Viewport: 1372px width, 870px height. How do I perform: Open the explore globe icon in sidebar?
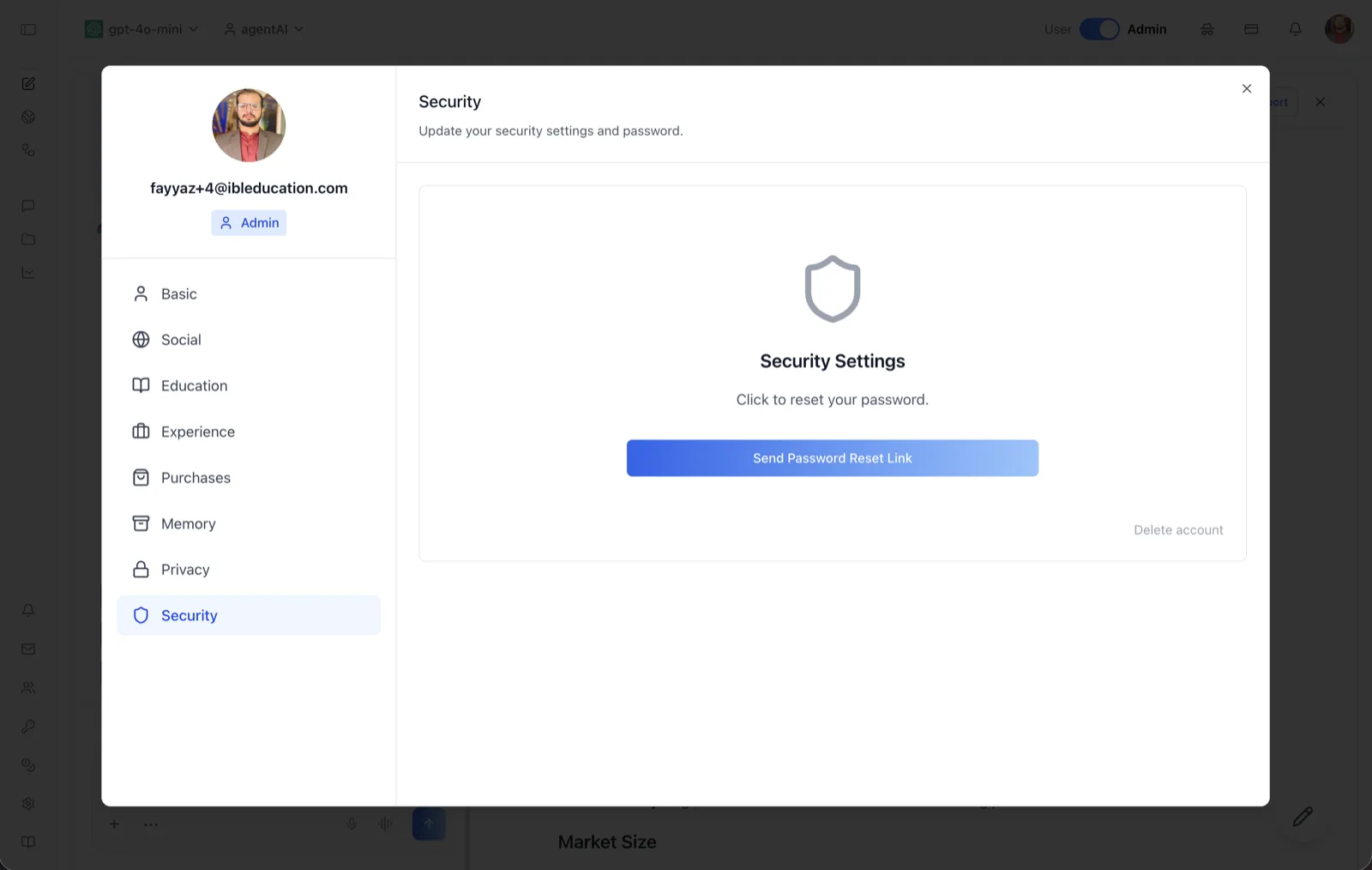28,117
